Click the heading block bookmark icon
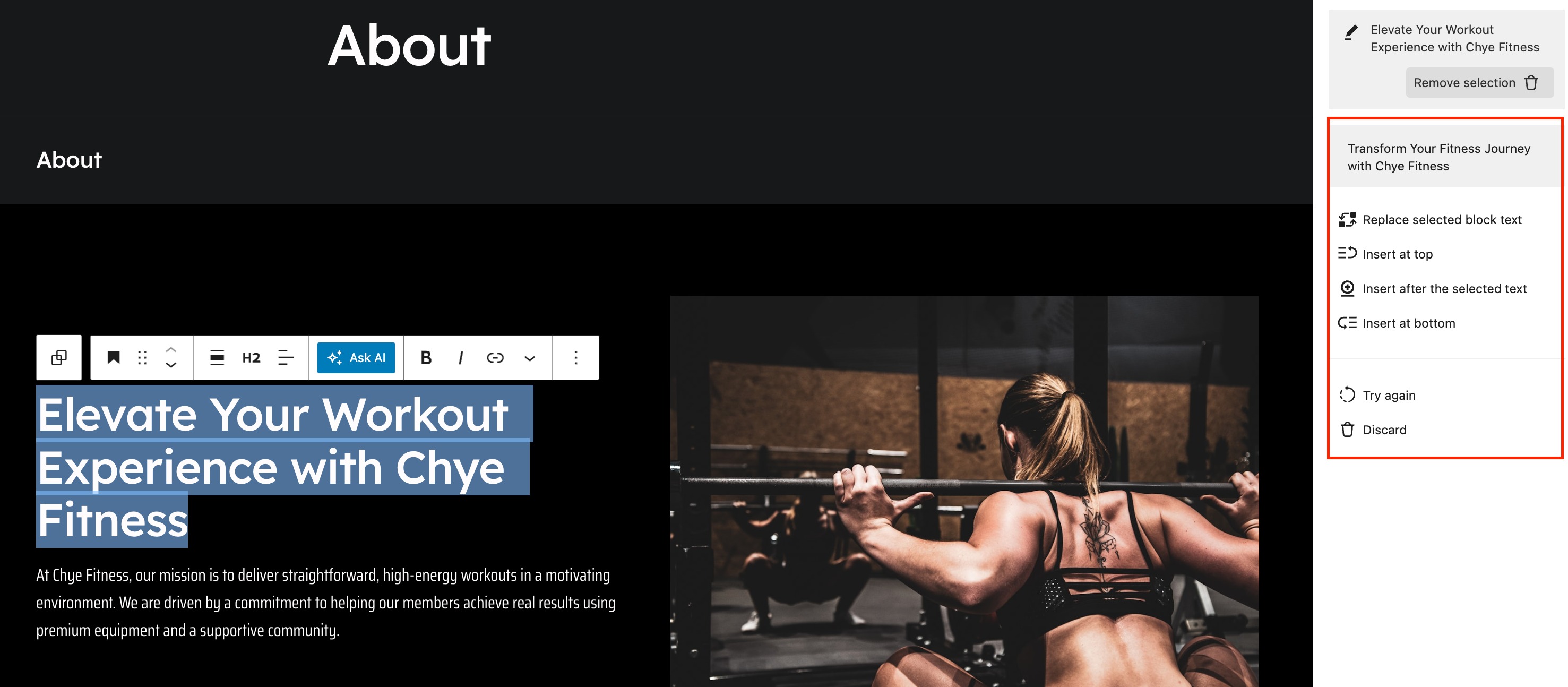This screenshot has height=687, width=1568. click(x=113, y=357)
